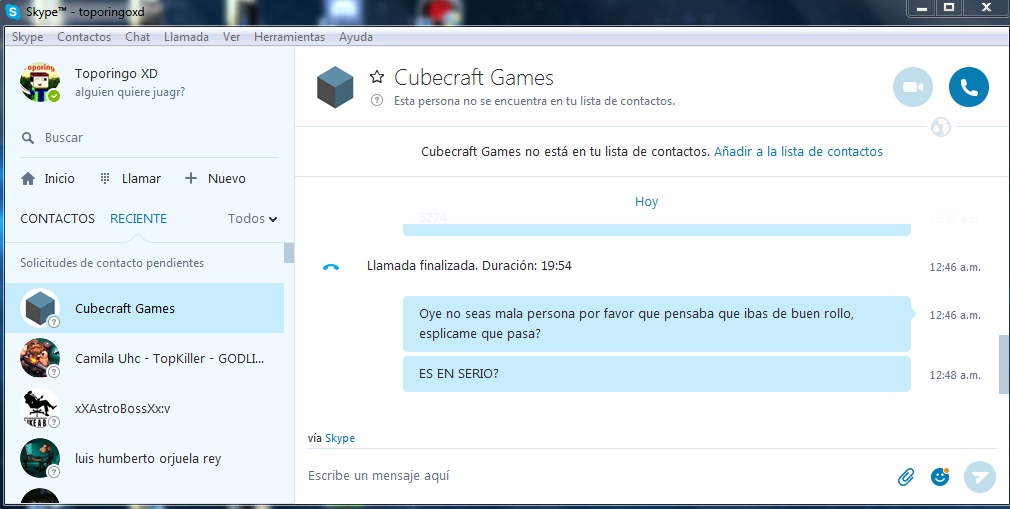Image resolution: width=1010 pixels, height=509 pixels.
Task: Click the Toporingo XD display name
Action: click(x=116, y=73)
